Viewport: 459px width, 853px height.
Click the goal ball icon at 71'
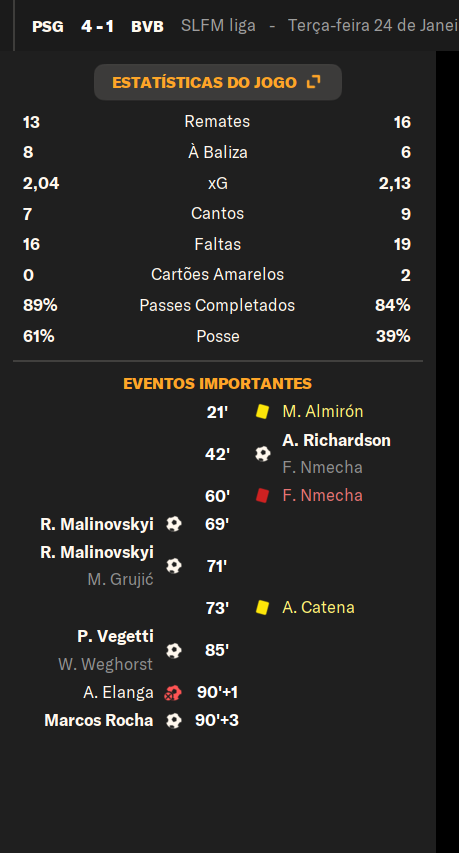[173, 566]
